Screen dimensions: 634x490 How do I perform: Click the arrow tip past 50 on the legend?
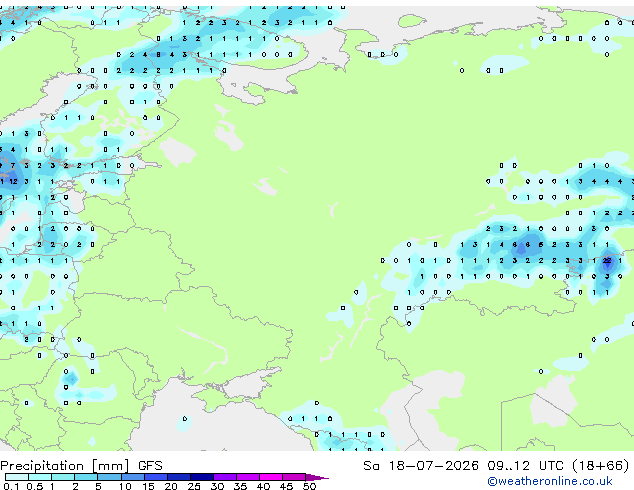click(x=317, y=477)
